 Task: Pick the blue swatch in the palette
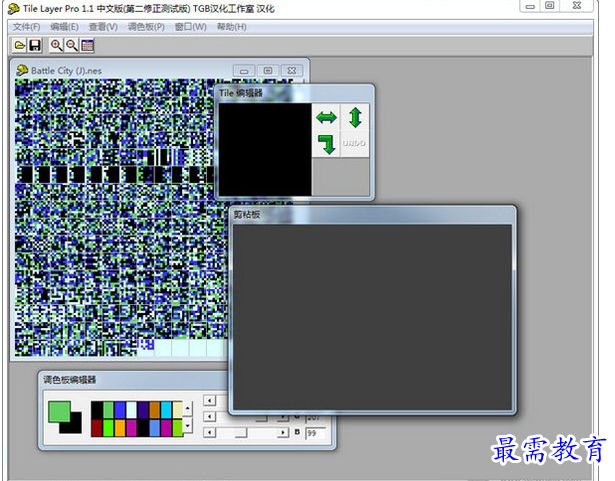pos(120,410)
